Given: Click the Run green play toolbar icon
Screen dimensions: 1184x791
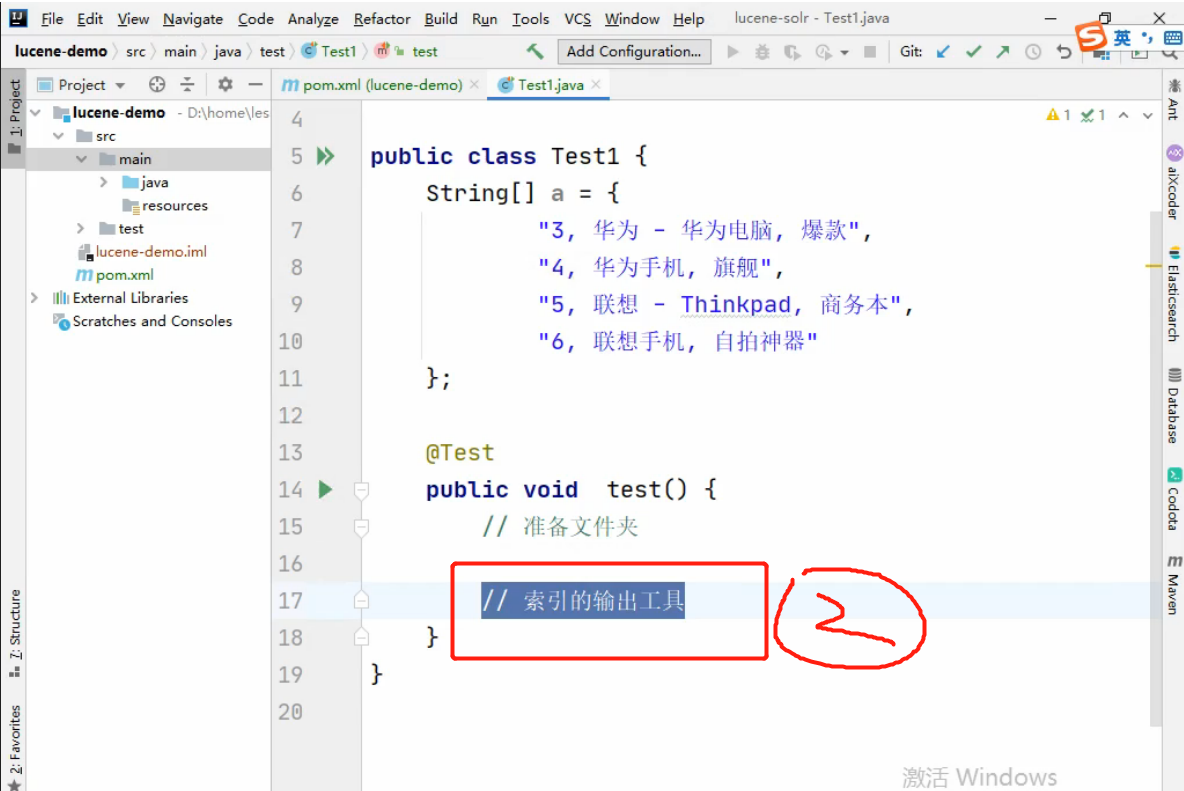Looking at the screenshot, I should (732, 51).
